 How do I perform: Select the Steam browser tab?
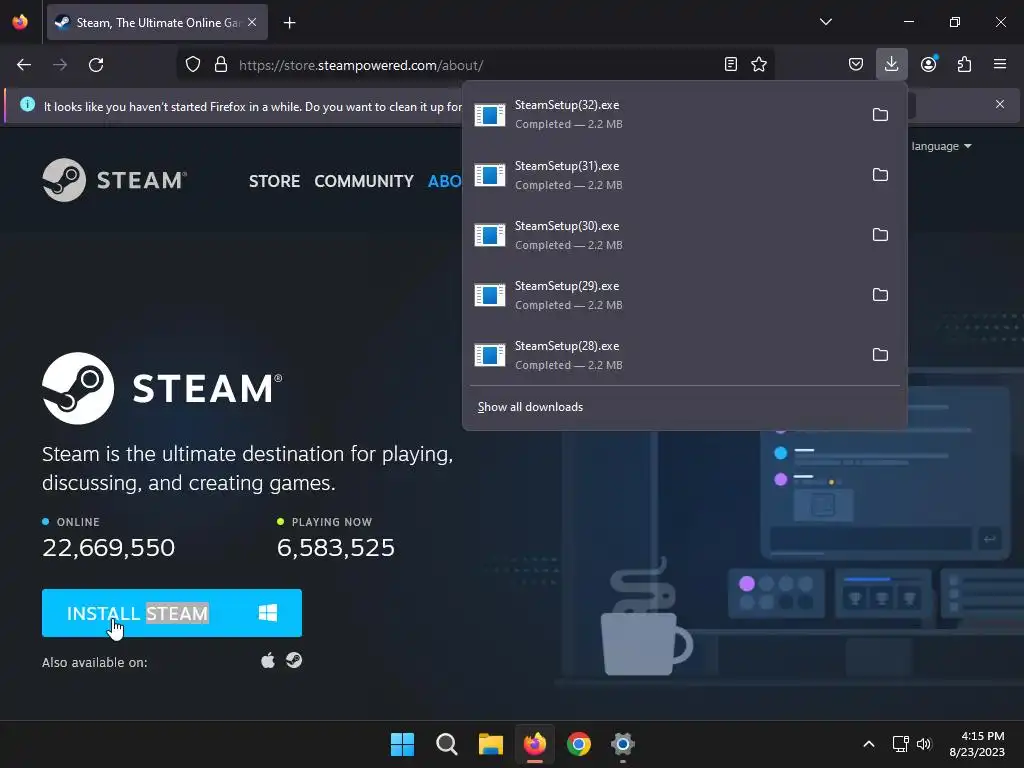coord(157,22)
